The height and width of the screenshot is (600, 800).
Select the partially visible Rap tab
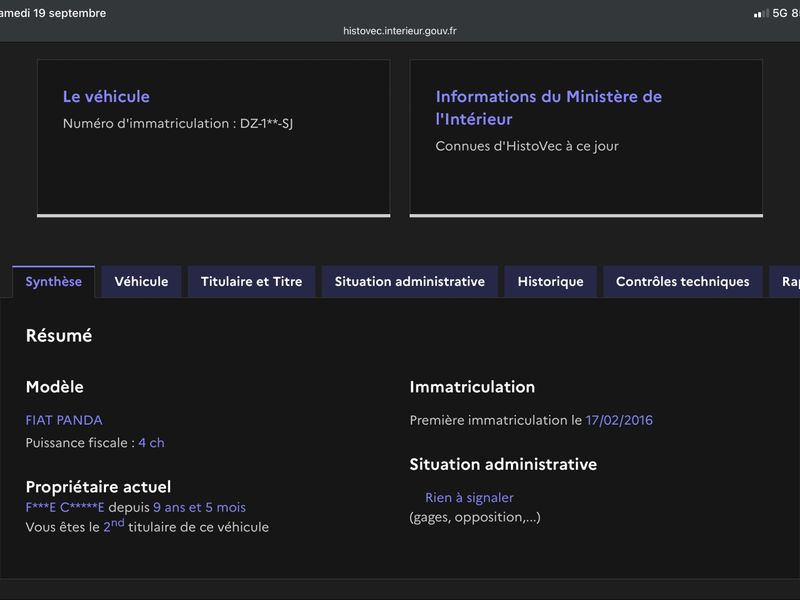point(786,282)
